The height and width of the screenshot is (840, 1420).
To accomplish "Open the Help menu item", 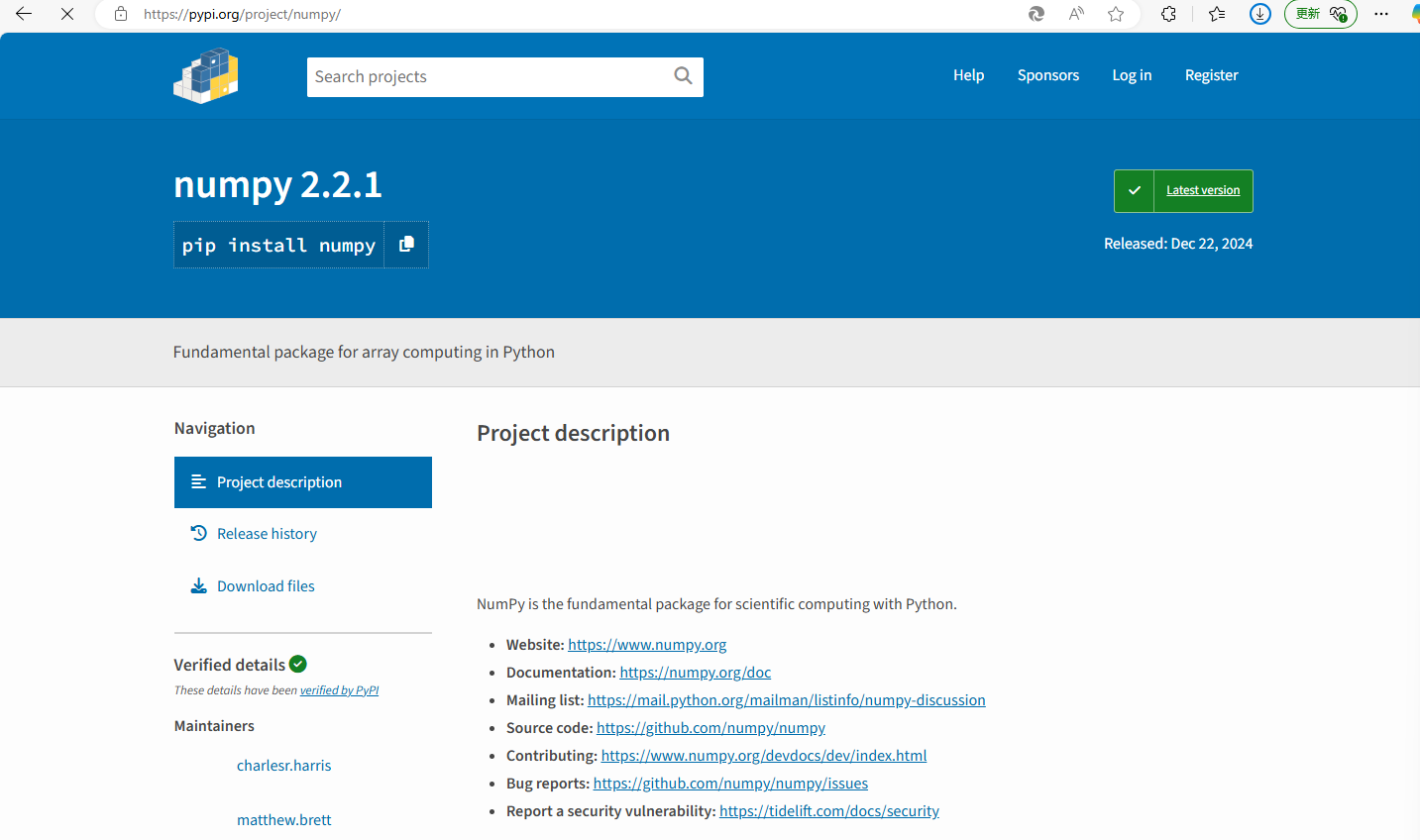I will [969, 75].
